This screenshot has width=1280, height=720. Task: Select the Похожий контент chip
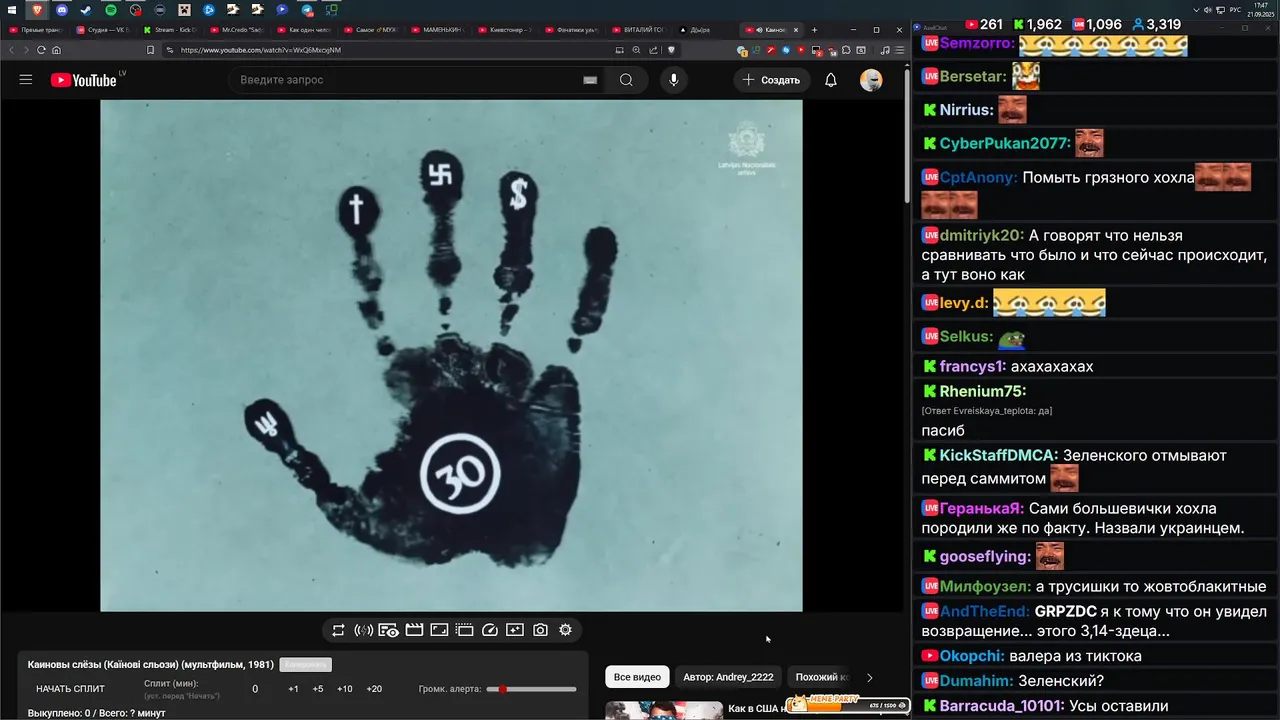[820, 677]
